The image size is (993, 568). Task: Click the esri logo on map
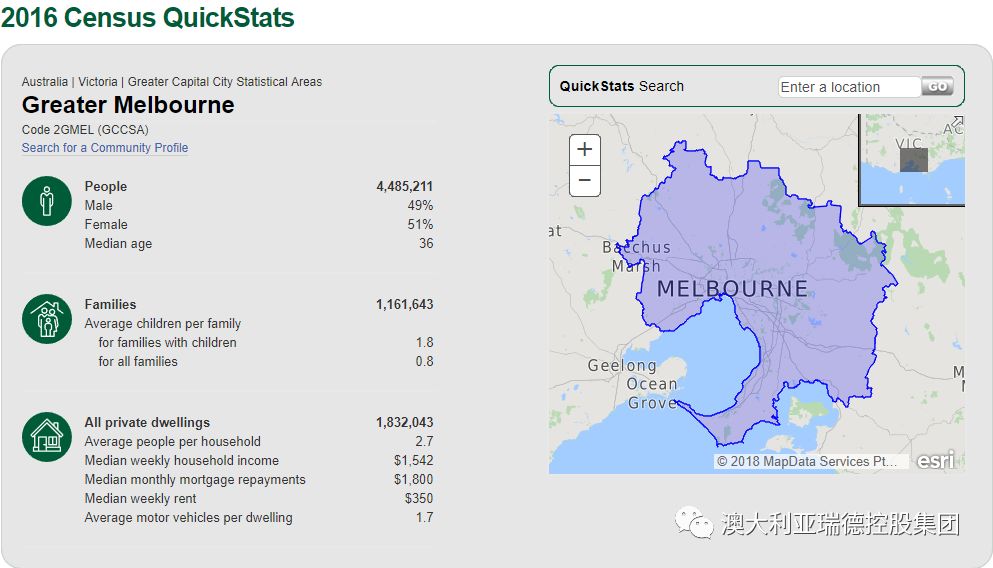point(936,460)
